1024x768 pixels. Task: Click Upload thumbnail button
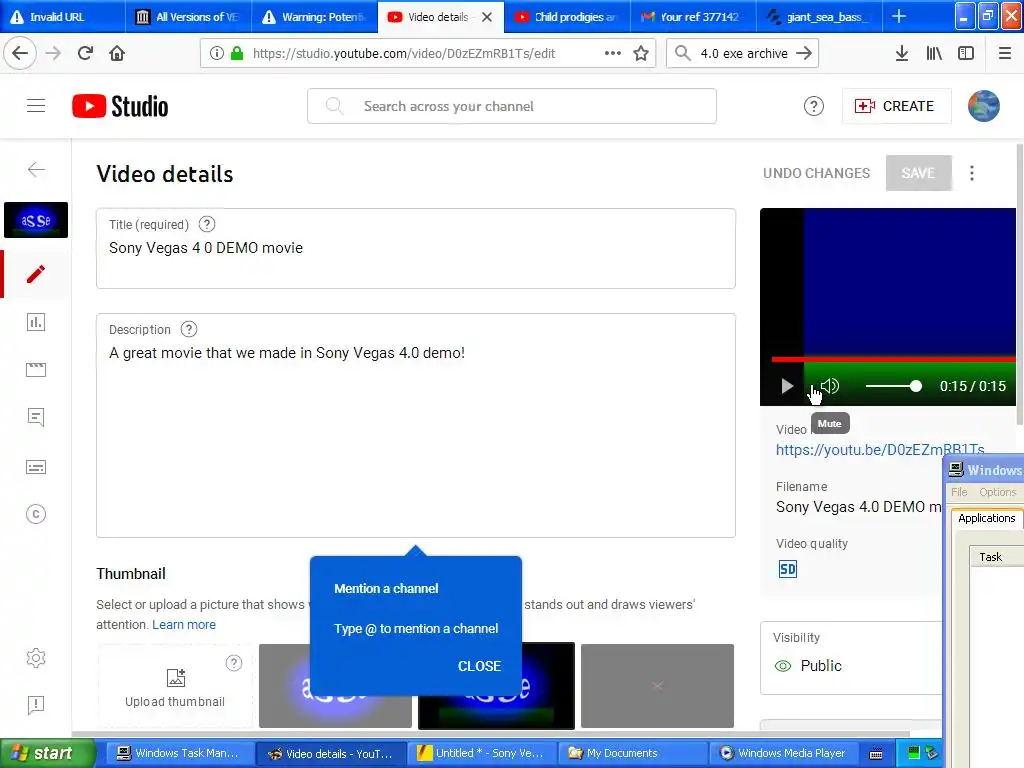175,686
